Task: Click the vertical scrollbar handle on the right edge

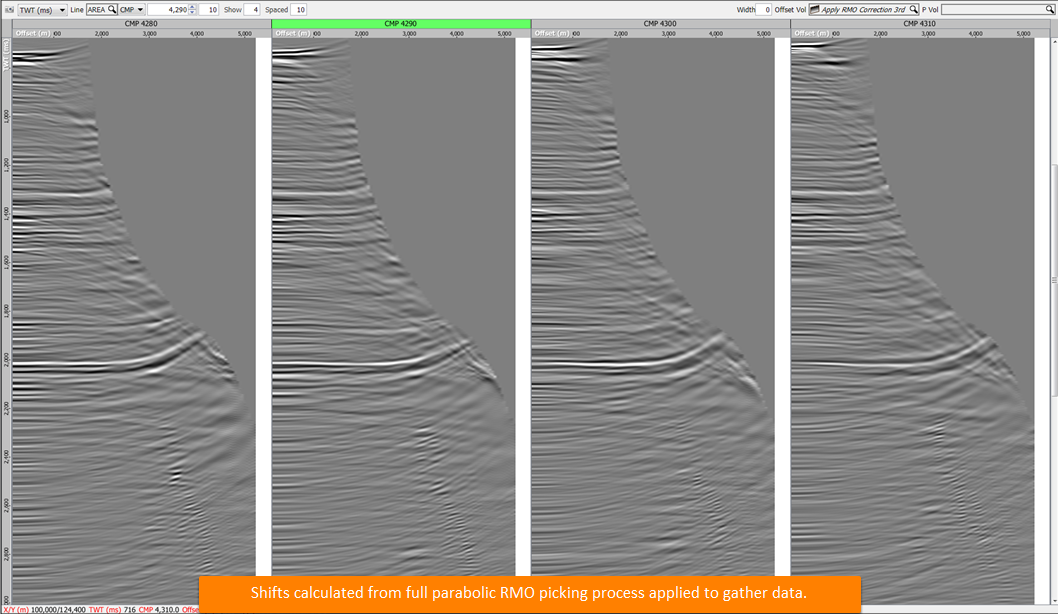Action: click(x=1054, y=280)
